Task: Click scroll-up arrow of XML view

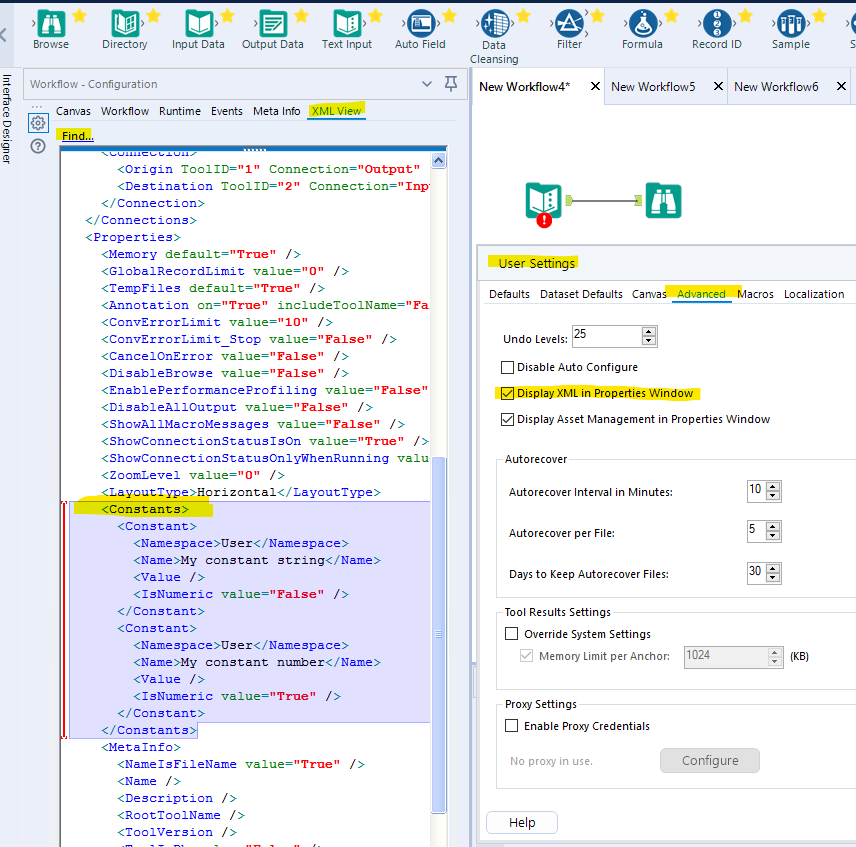Action: 438,160
